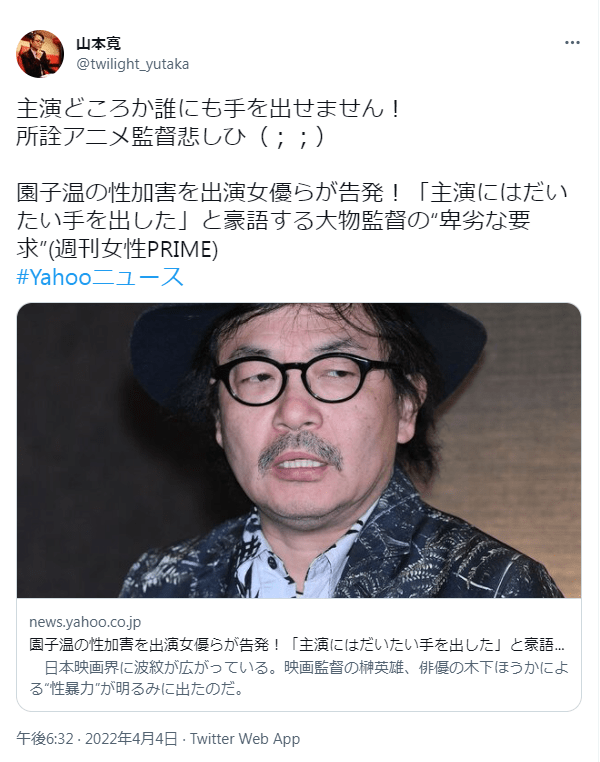Open the Twitter Web App source link
This screenshot has height=762, width=600.
coord(245,739)
